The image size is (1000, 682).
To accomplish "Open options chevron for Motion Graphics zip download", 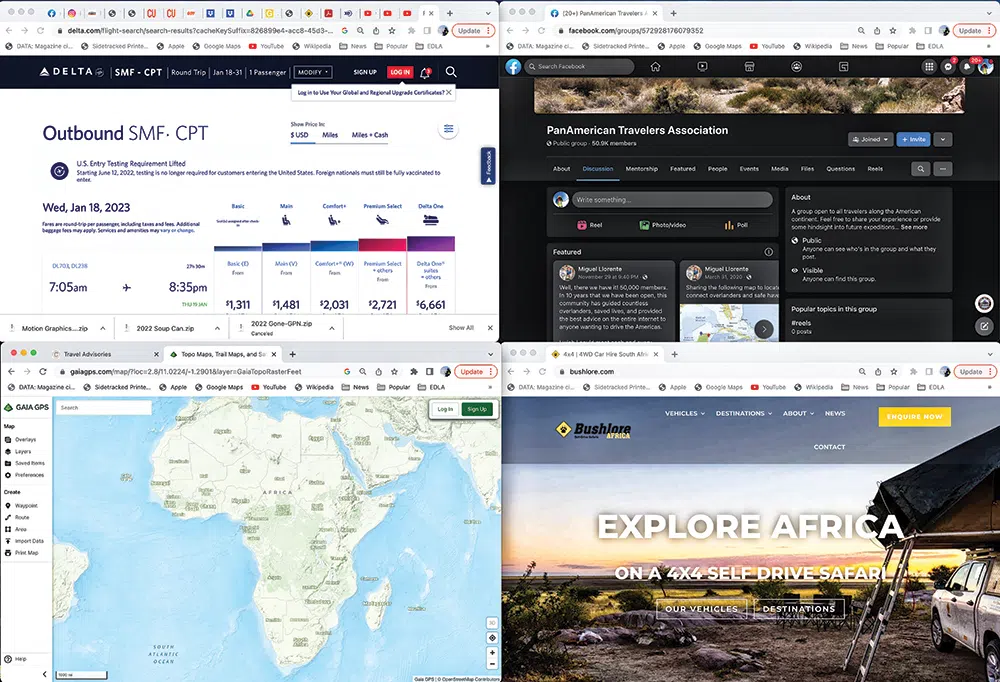I will coord(103,329).
